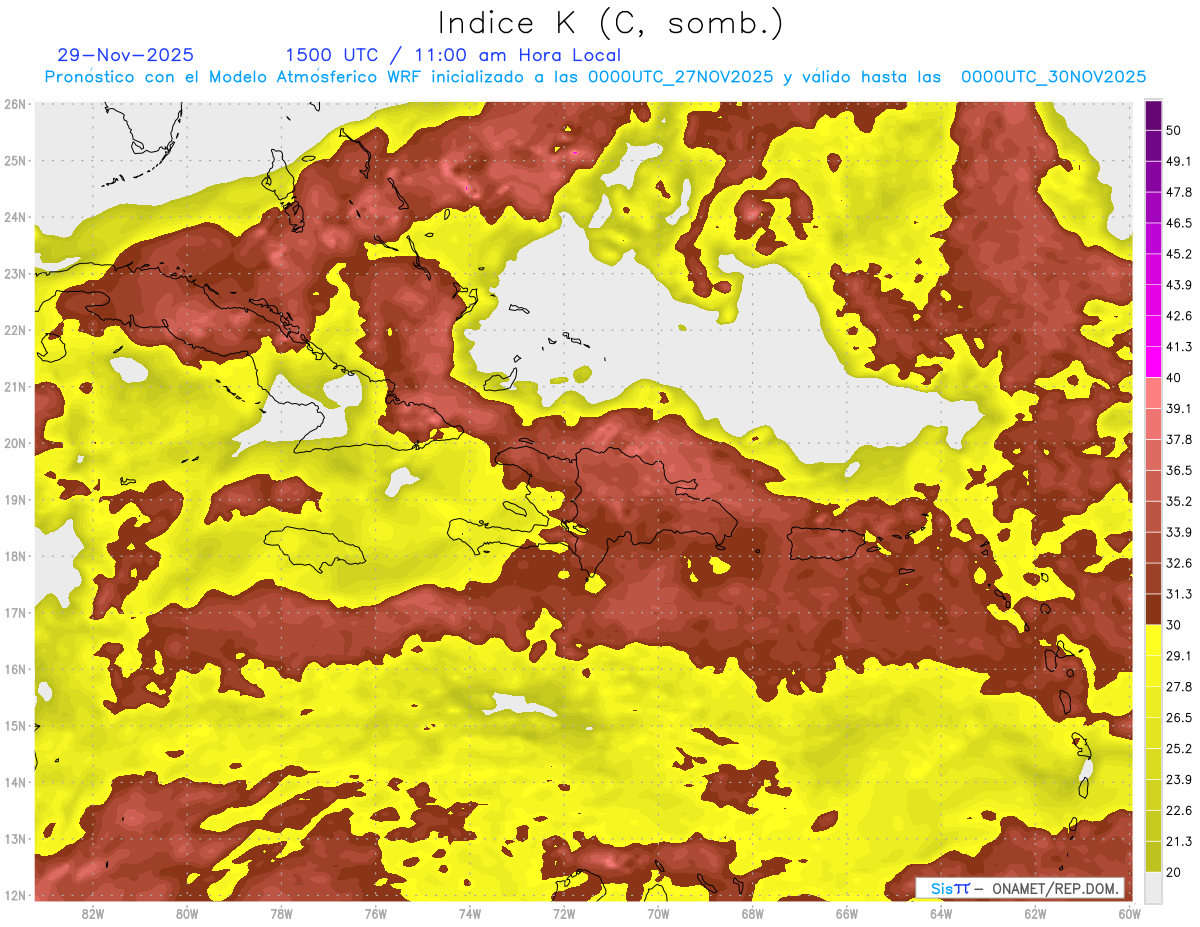The width and height of the screenshot is (1200, 927).
Task: Click the map title "Indice K (C, somb.)"
Action: point(610,23)
